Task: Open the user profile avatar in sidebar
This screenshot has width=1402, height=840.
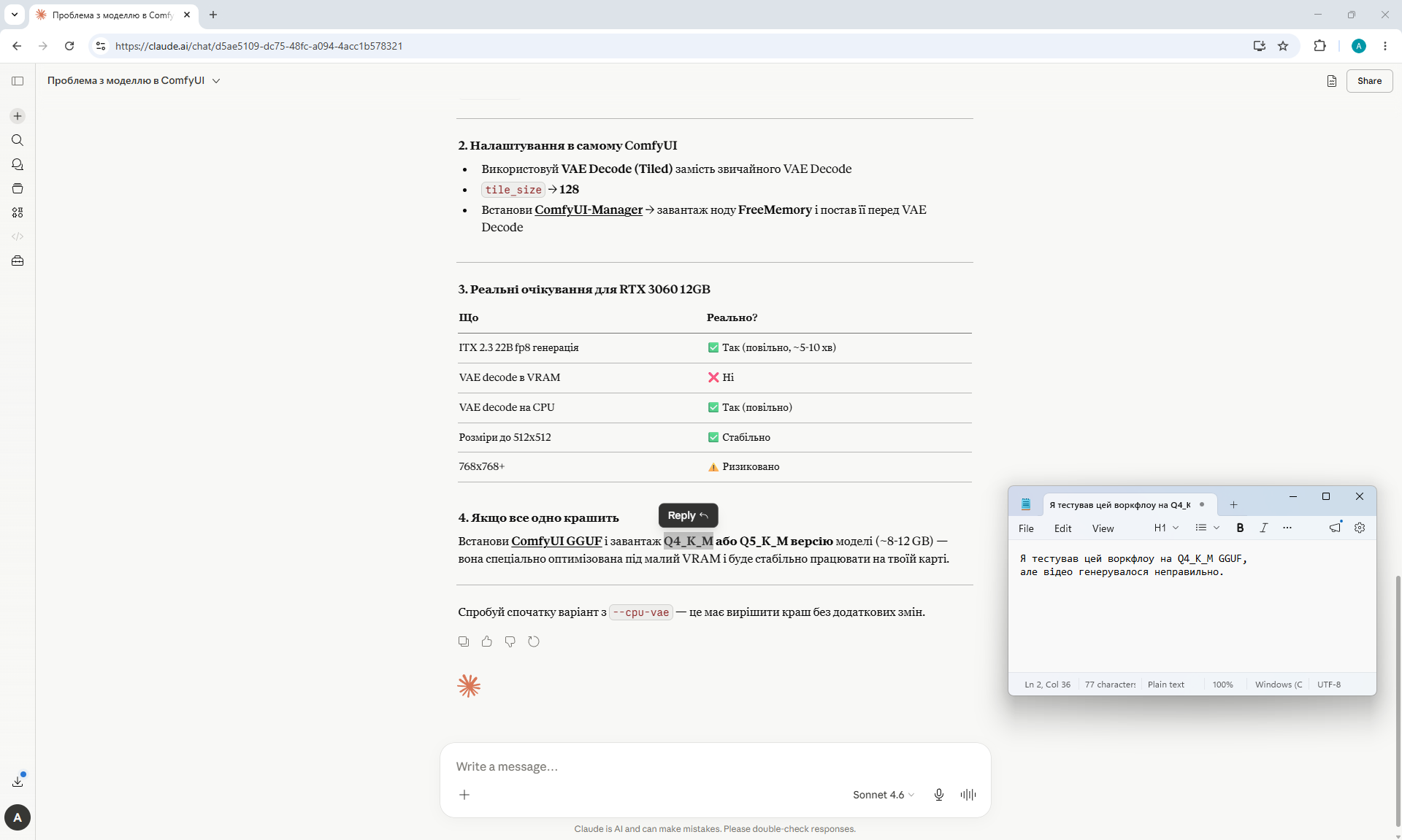Action: [x=18, y=817]
